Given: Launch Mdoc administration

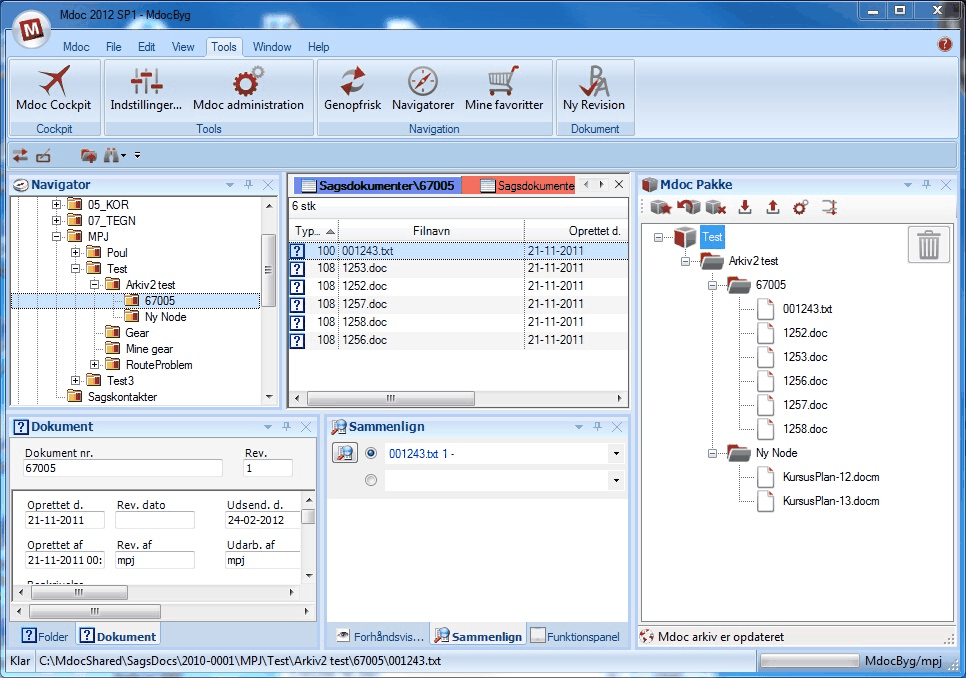Looking at the screenshot, I should pos(248,89).
